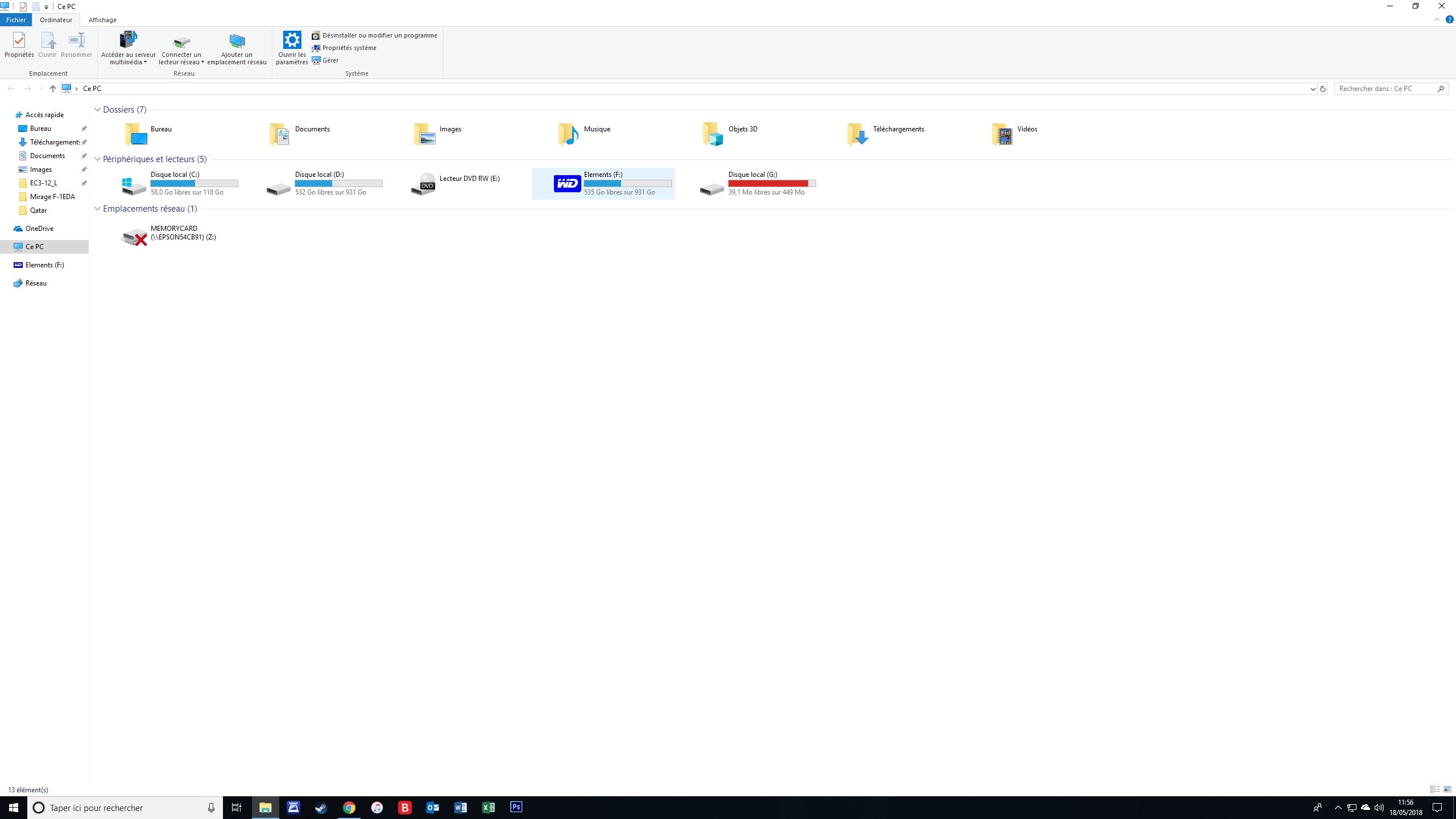Open Réseau in navigation pane
This screenshot has height=819, width=1456.
(36, 283)
